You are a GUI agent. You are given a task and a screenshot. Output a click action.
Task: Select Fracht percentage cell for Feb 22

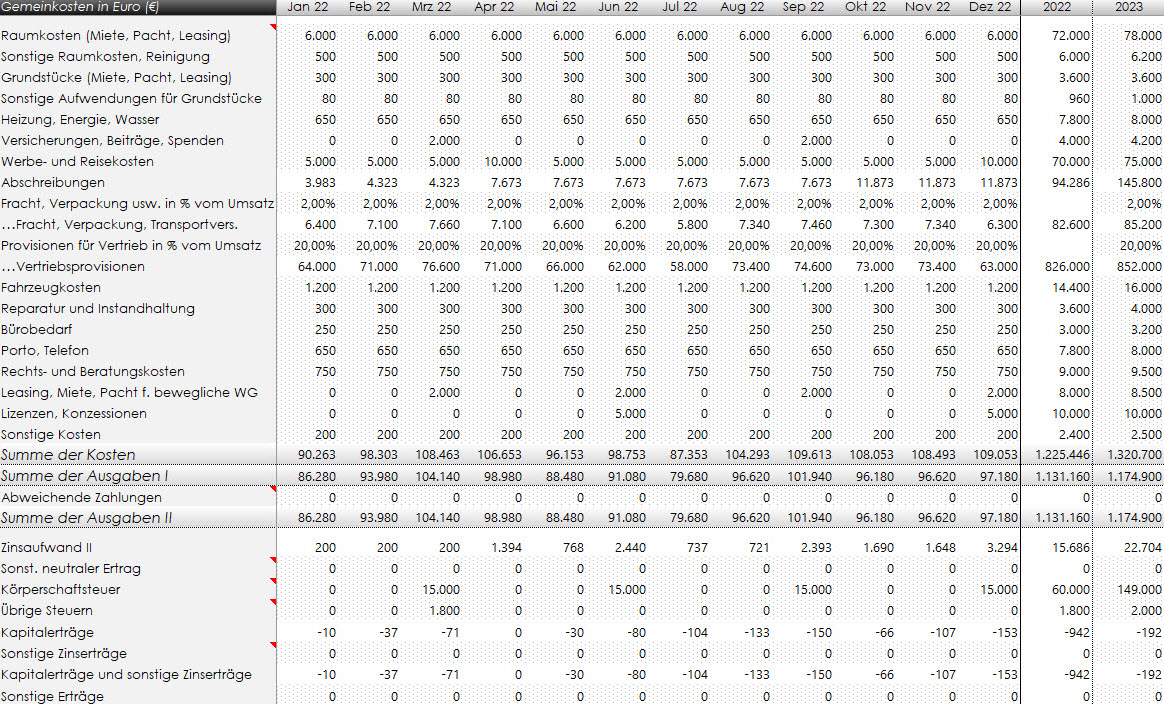click(378, 204)
